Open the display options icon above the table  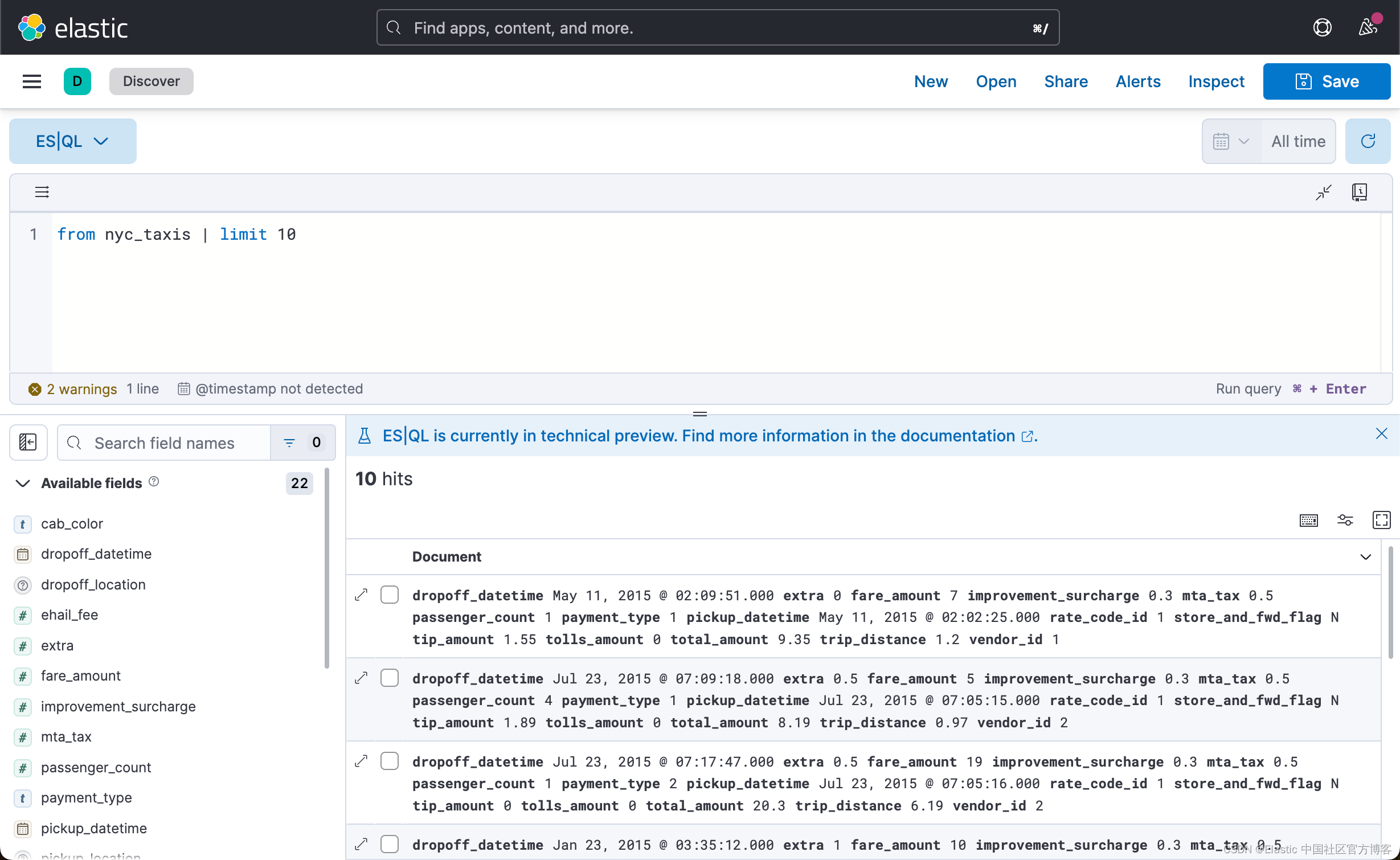(x=1345, y=520)
